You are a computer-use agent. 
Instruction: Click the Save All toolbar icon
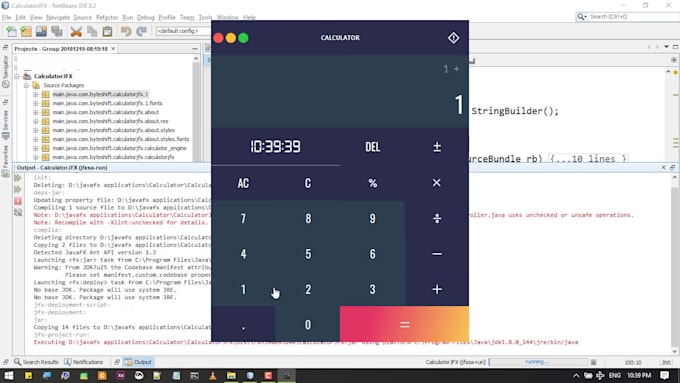[x=57, y=31]
